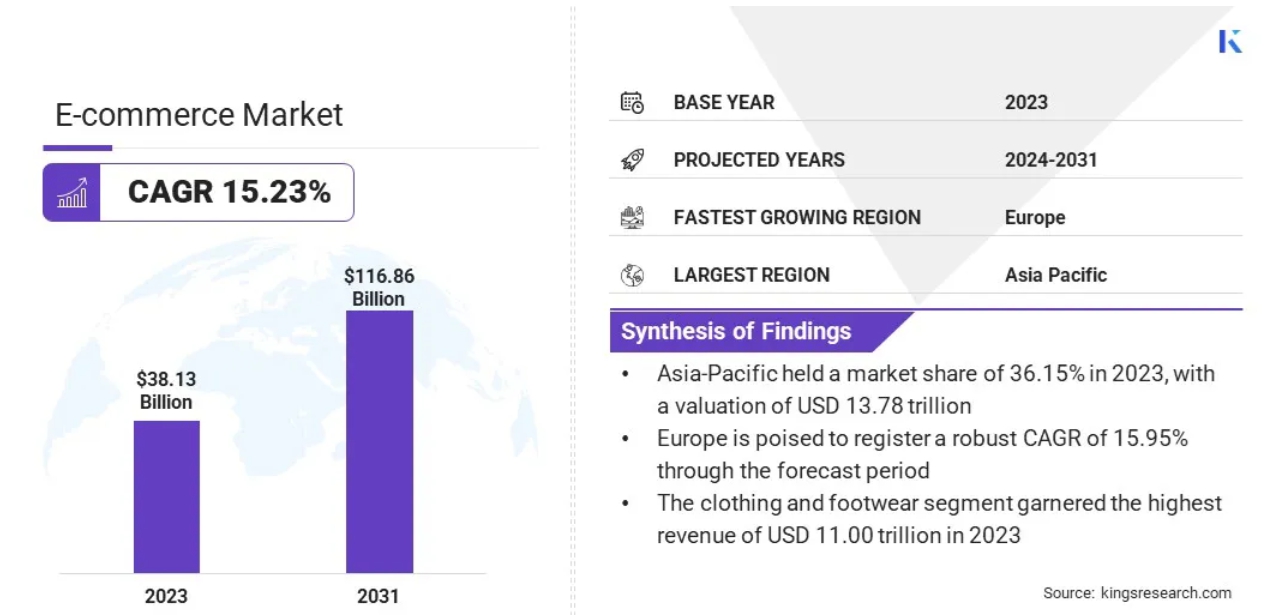Click the clothing and footwear segment bullet
This screenshot has height=615, width=1268.
[938, 518]
